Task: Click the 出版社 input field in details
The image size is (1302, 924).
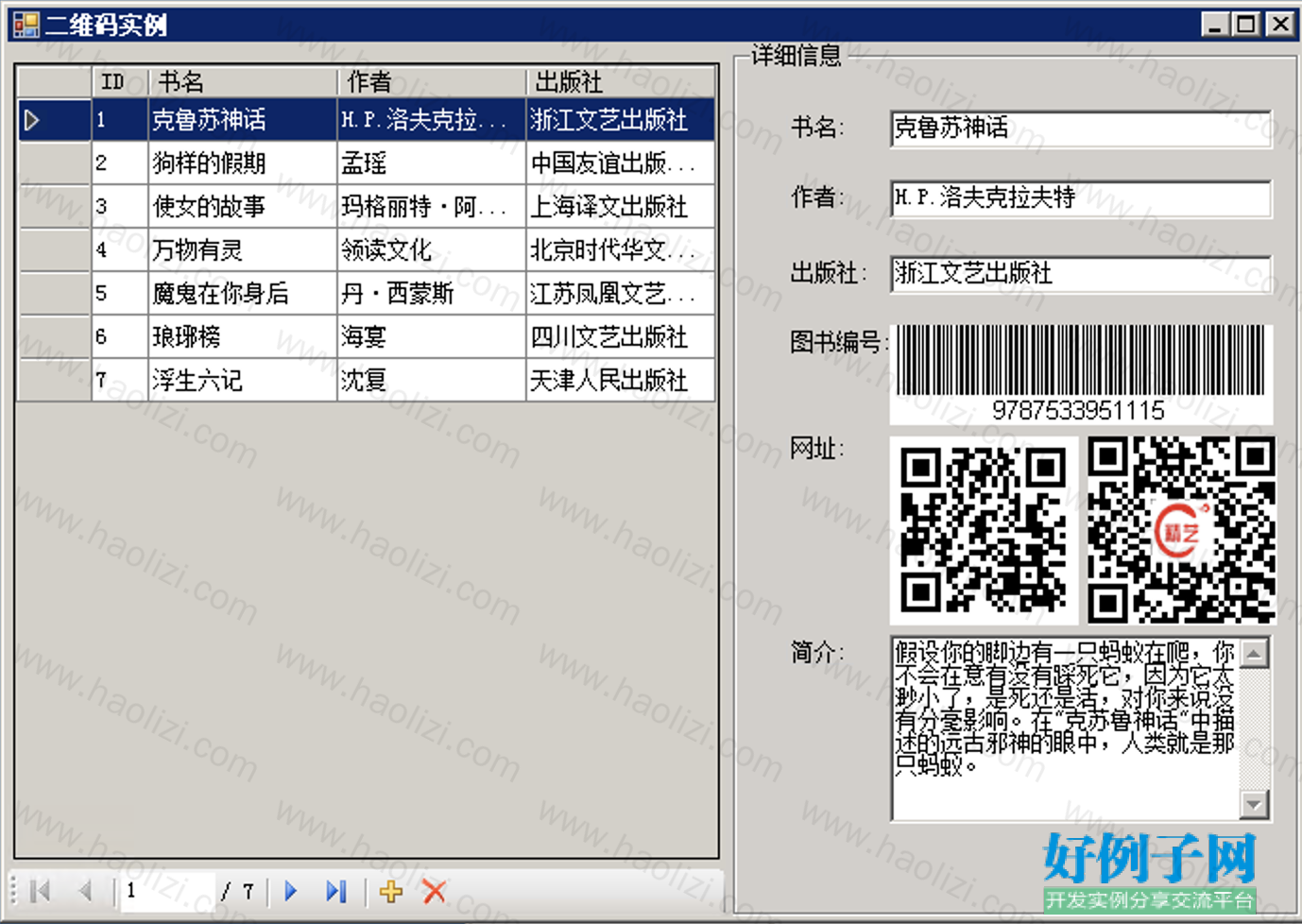Action: coord(1081,274)
